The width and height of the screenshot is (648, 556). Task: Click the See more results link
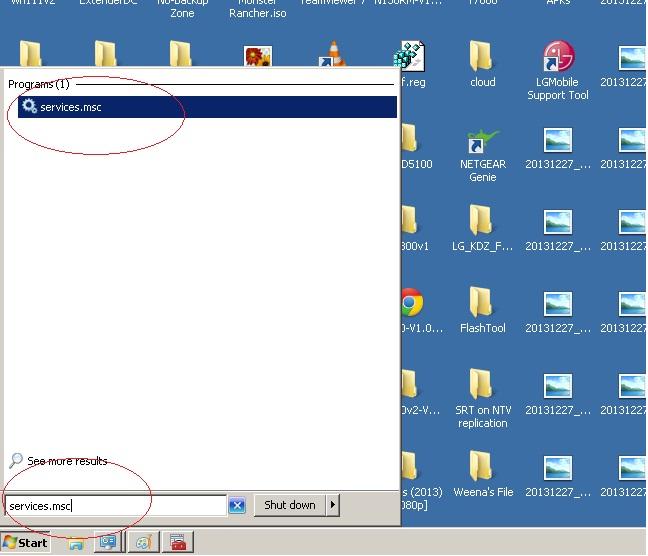coord(67,461)
